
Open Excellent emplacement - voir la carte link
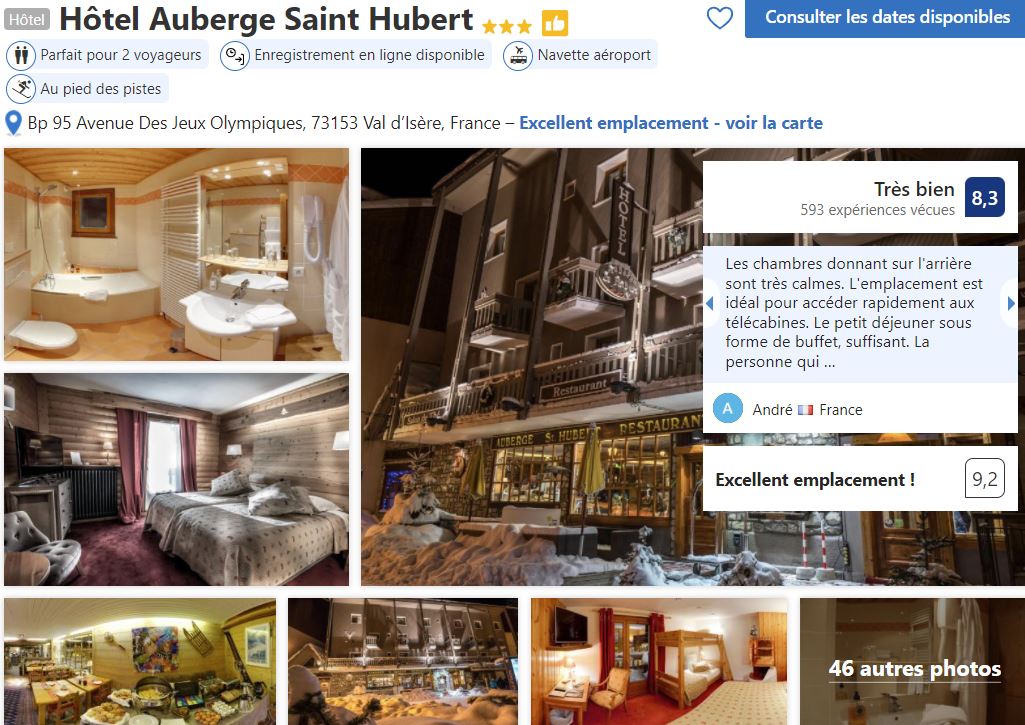(671, 123)
